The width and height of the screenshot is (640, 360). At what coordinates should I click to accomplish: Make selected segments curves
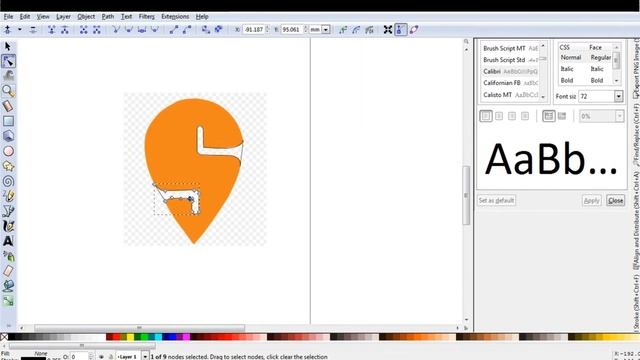point(187,29)
